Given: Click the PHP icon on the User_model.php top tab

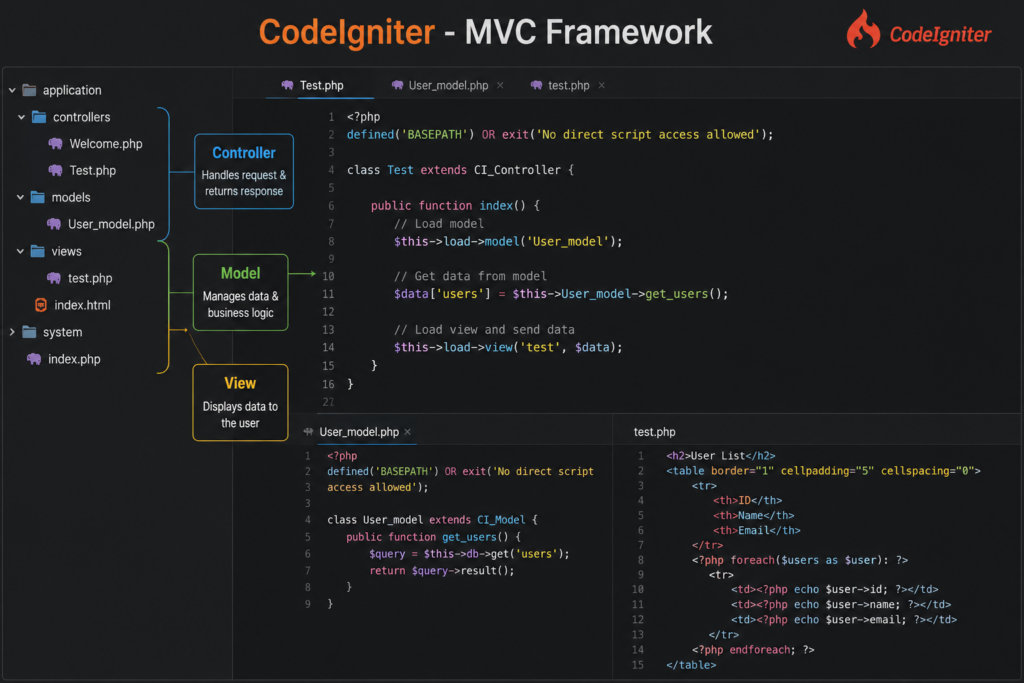Looking at the screenshot, I should pyautogui.click(x=397, y=86).
